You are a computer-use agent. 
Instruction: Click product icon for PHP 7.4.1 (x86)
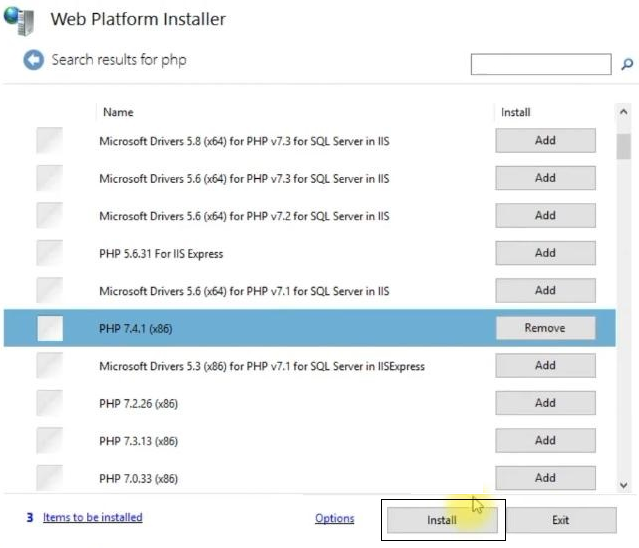pyautogui.click(x=50, y=328)
